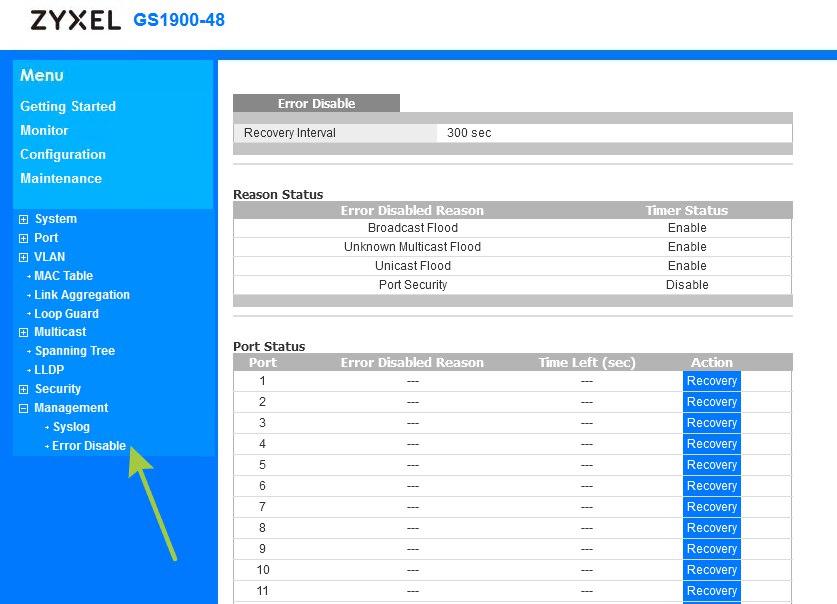Open the Maintenance menu
The height and width of the screenshot is (604, 837).
click(61, 178)
